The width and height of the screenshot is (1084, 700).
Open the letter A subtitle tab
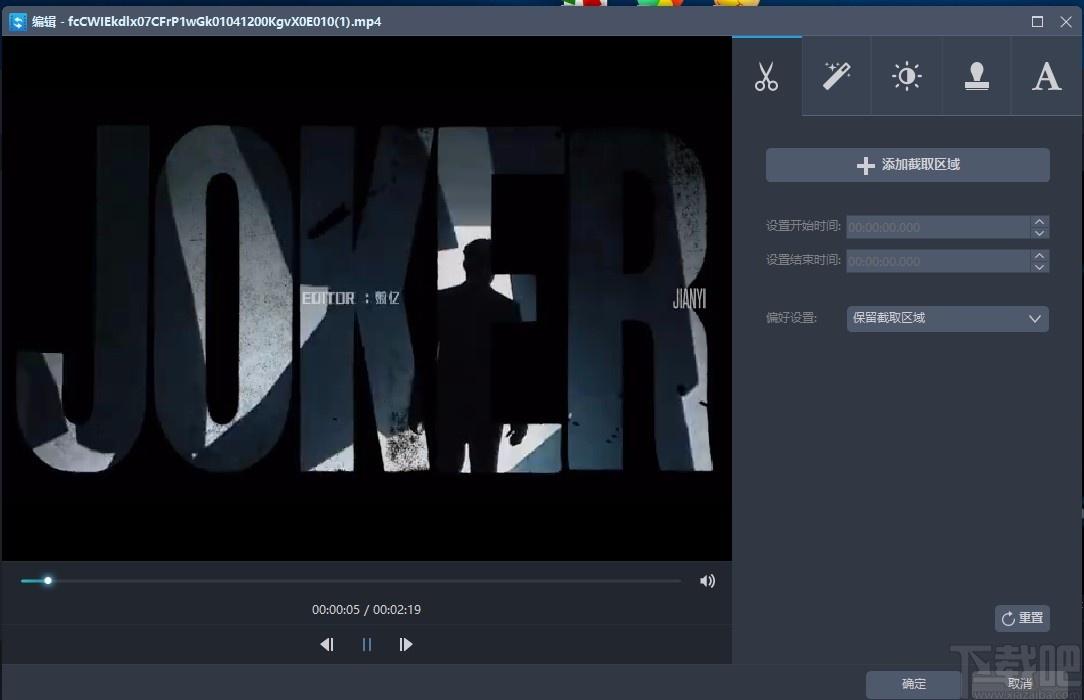(x=1047, y=76)
